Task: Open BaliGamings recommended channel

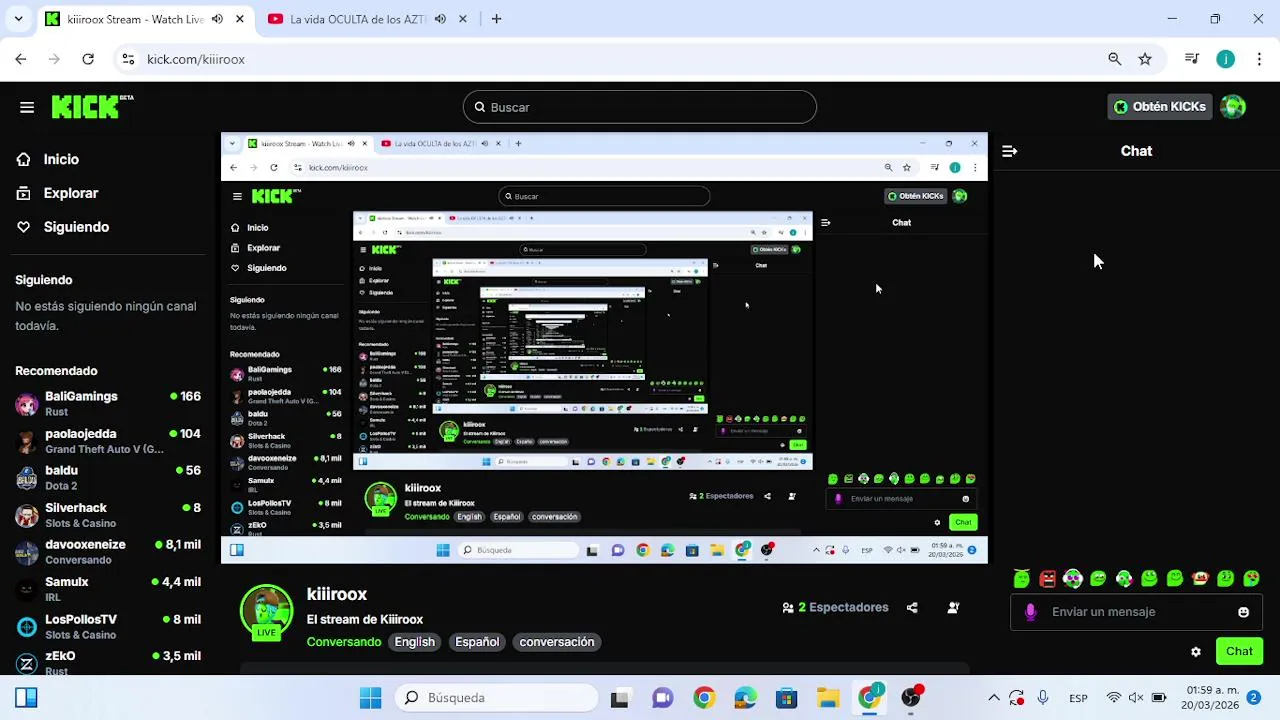Action: (108, 403)
